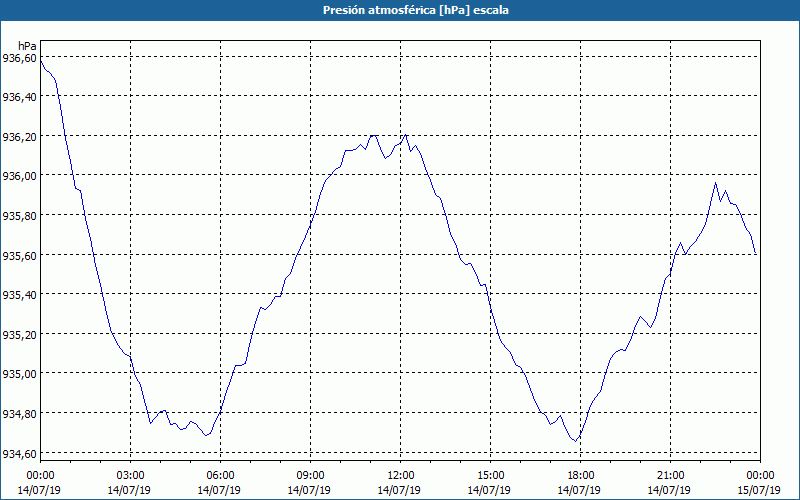Image resolution: width=800 pixels, height=500 pixels.
Task: Click the pressure curve peak after 22:00
Action: [x=715, y=183]
